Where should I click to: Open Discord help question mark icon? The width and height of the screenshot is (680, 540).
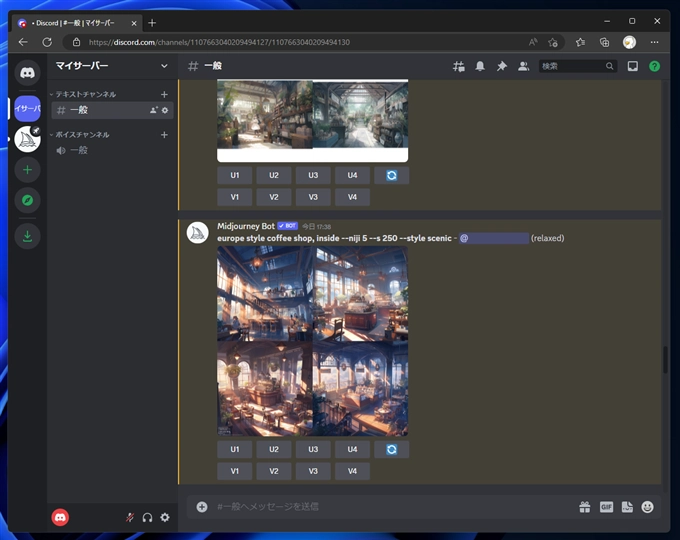tap(654, 66)
